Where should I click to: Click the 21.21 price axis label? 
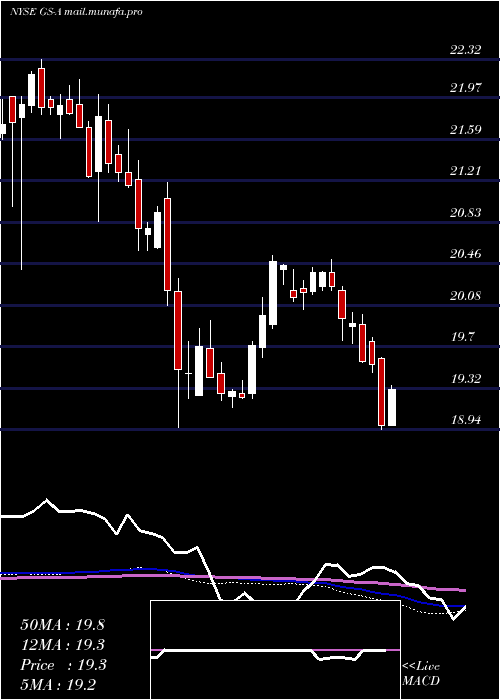click(x=466, y=171)
